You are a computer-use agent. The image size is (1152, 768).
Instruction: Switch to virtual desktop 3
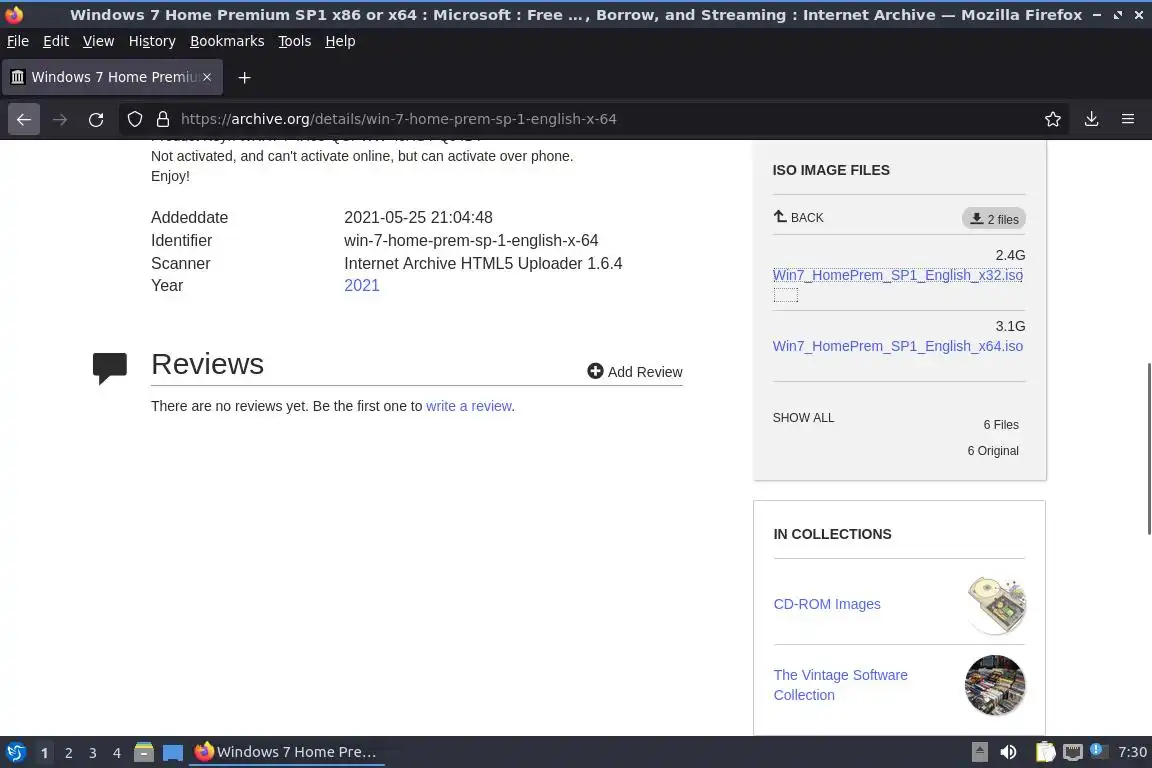click(93, 753)
